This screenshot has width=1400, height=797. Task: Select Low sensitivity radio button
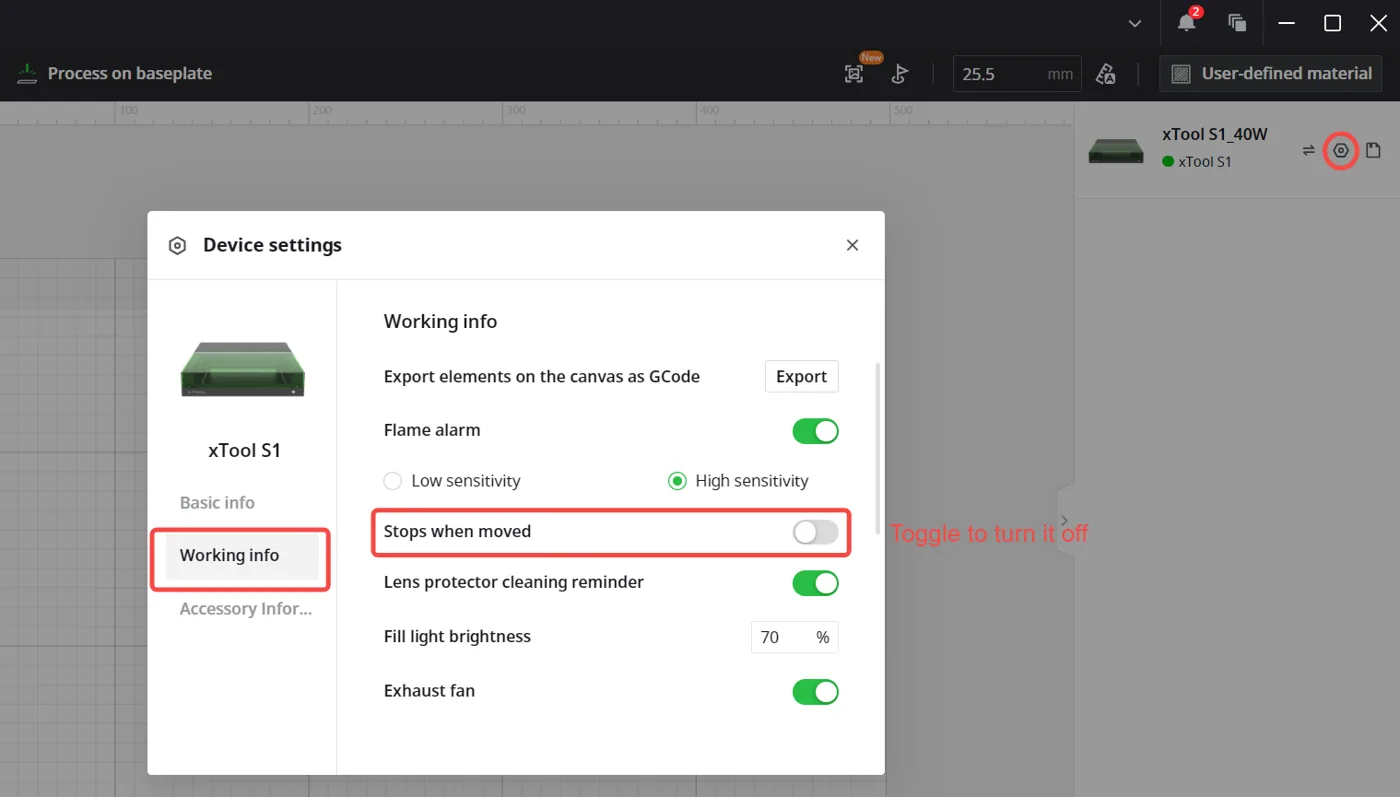coord(393,481)
